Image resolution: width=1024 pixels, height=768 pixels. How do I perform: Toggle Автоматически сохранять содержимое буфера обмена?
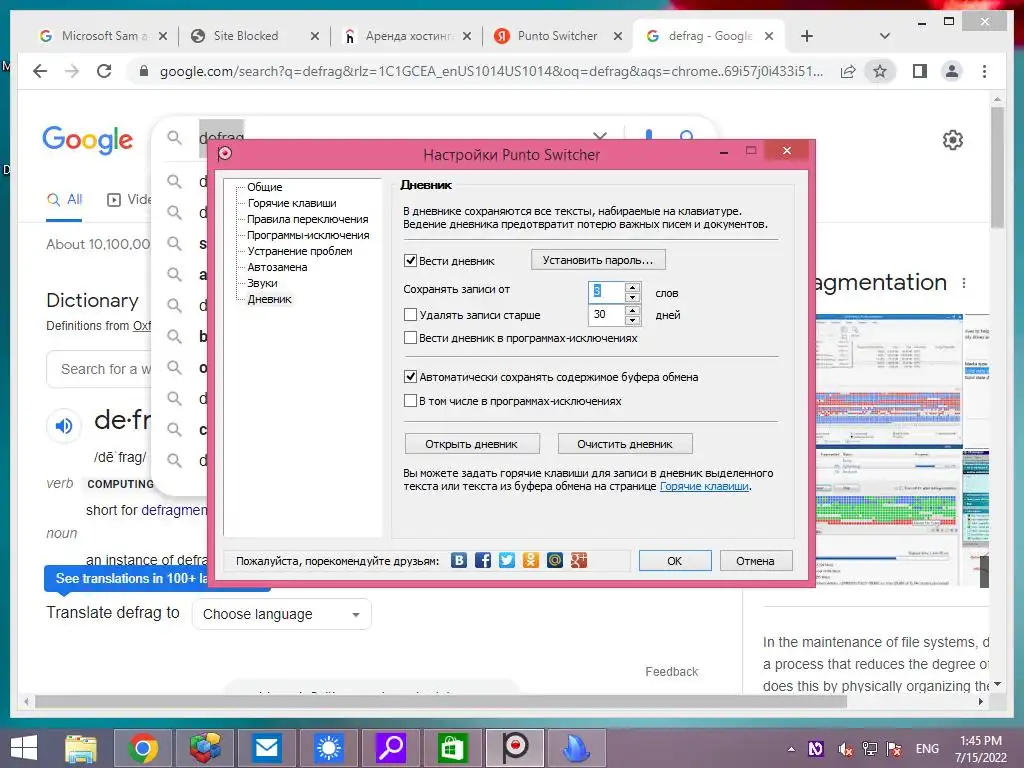[410, 376]
